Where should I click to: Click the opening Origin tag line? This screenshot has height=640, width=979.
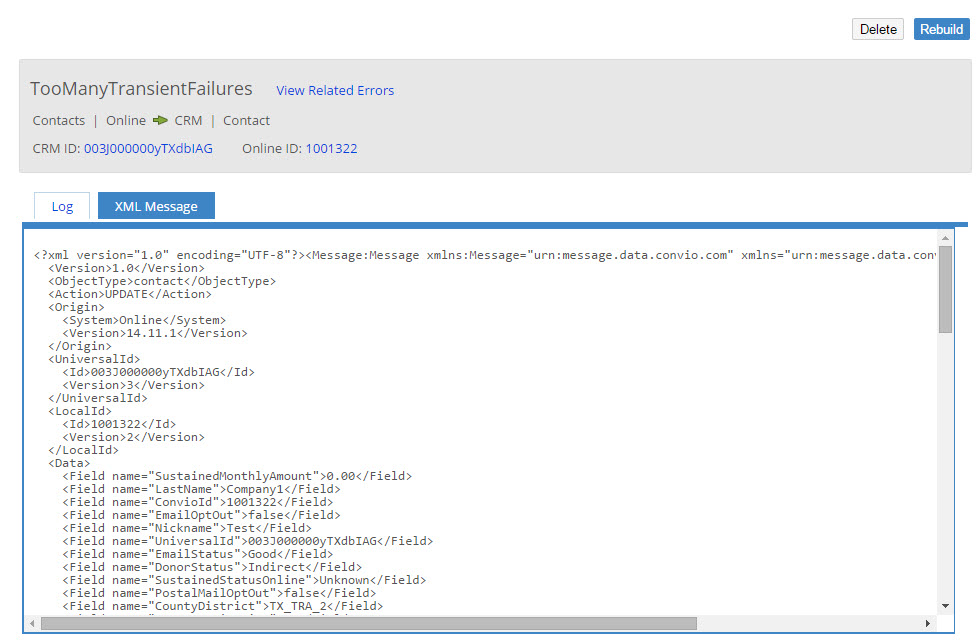[x=76, y=307]
